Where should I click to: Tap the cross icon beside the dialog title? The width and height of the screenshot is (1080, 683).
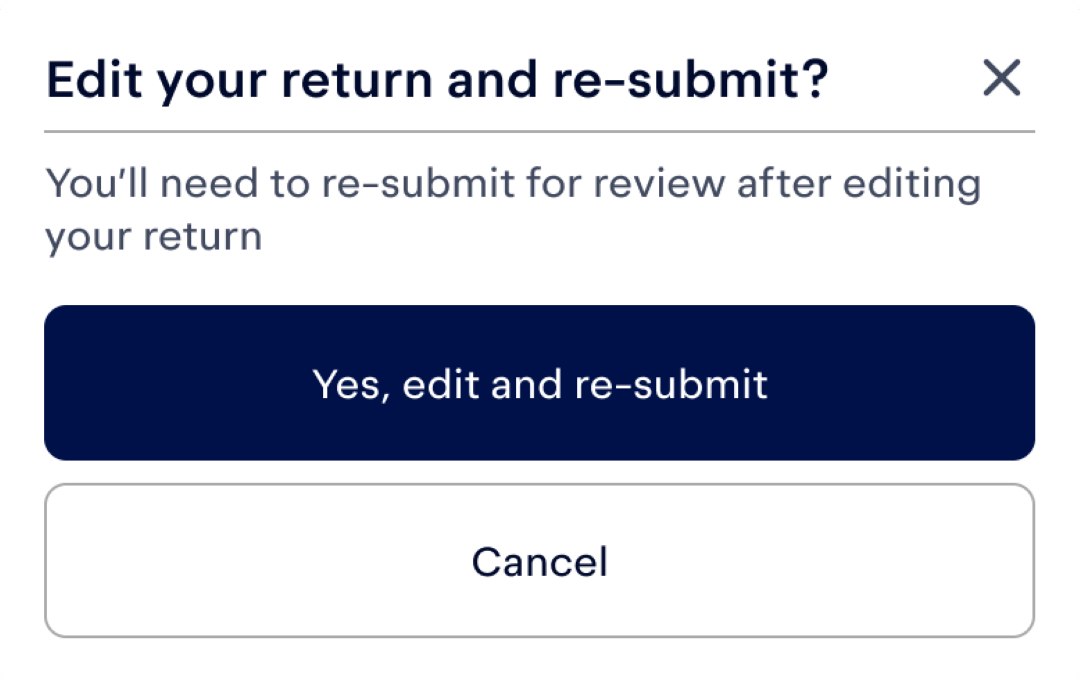click(1001, 77)
